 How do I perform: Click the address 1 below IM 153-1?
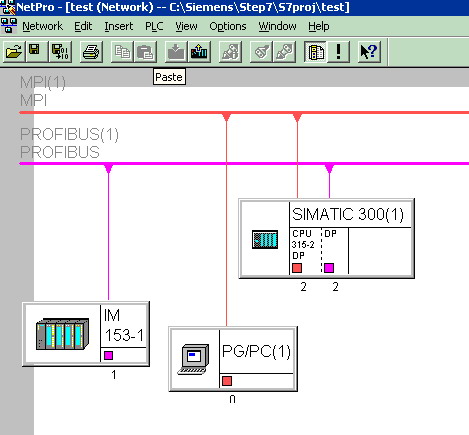coord(114,375)
